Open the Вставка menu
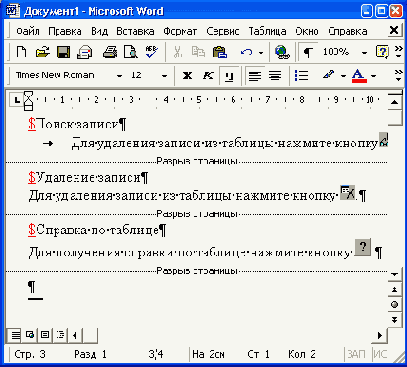This screenshot has height=367, width=407. tap(135, 31)
